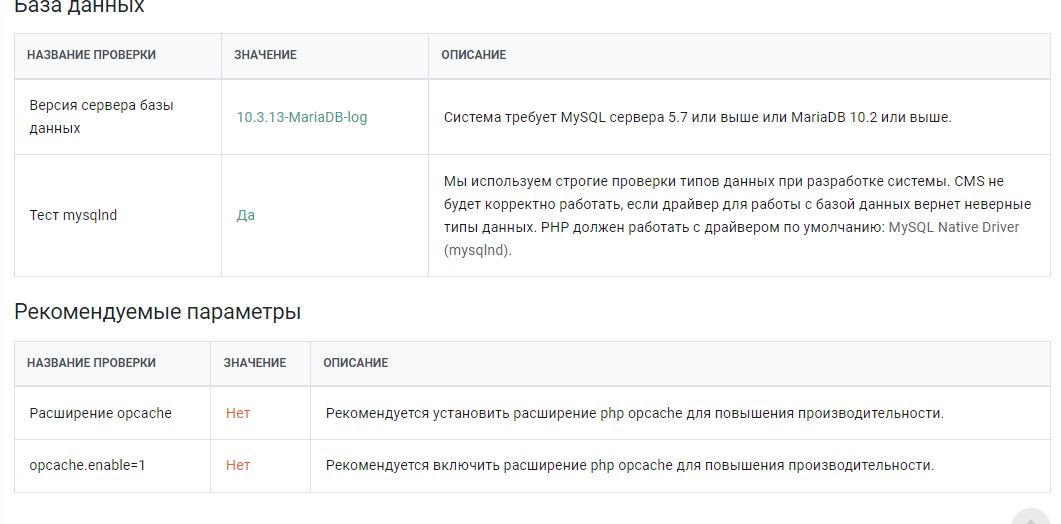The width and height of the screenshot is (1061, 524).
Task: Select the "opcache.enable=1" check name
Action: pos(87,465)
